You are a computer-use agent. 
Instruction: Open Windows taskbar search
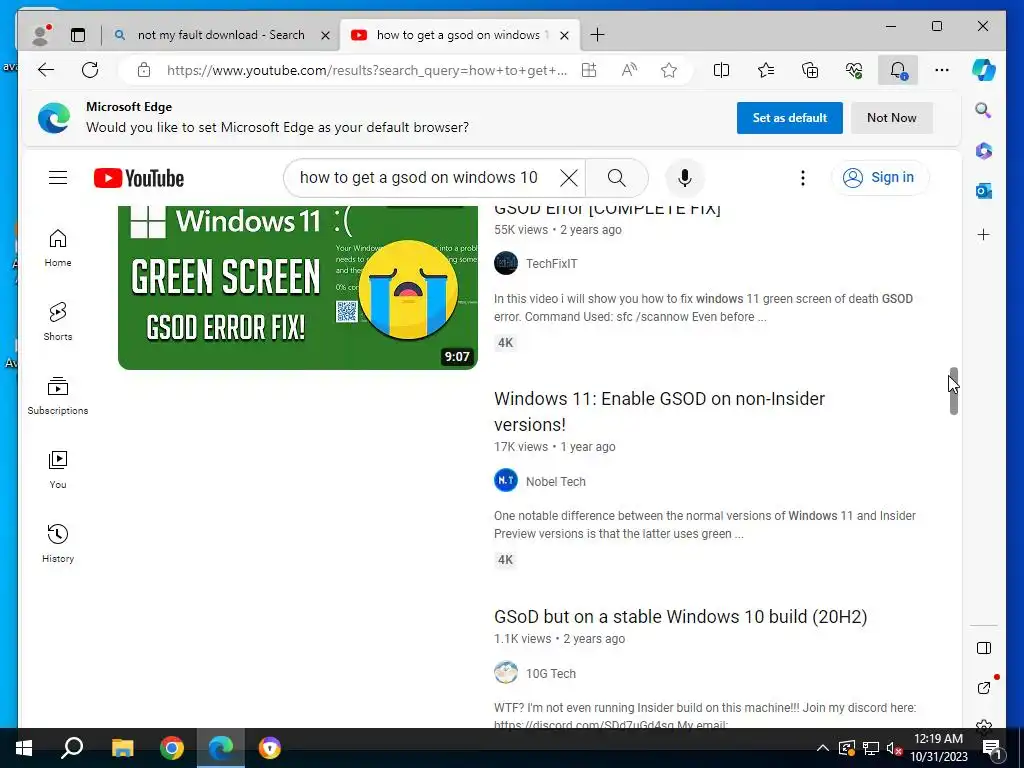(x=72, y=748)
